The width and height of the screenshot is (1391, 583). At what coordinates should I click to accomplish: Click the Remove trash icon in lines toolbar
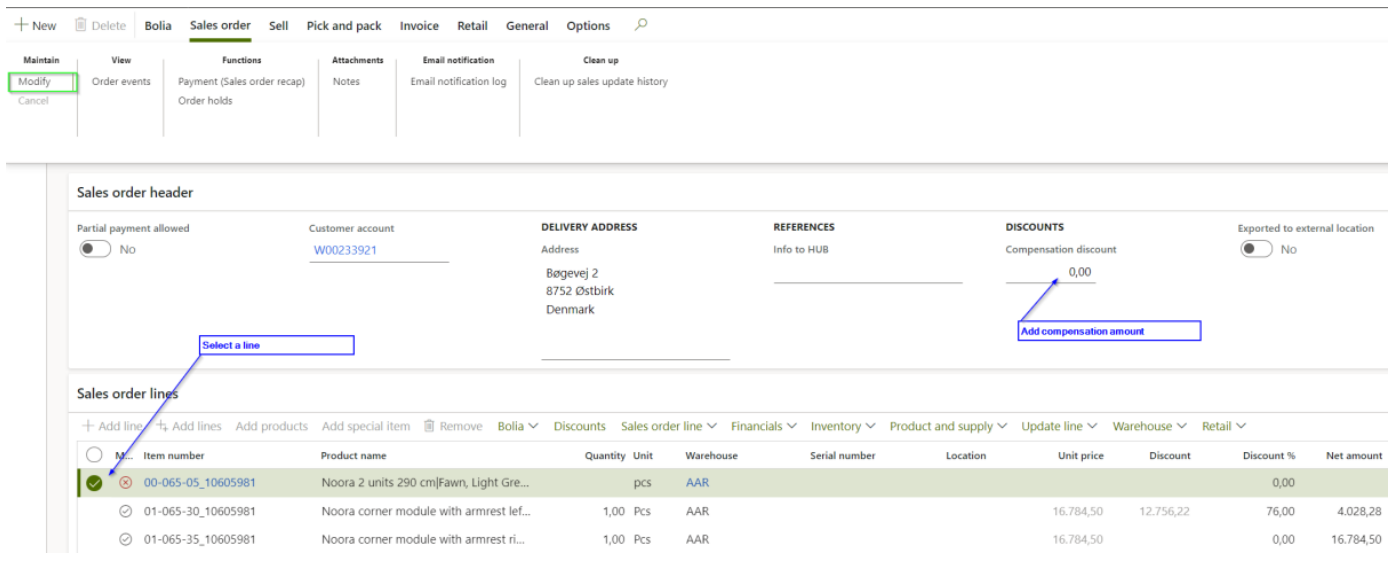pos(429,426)
